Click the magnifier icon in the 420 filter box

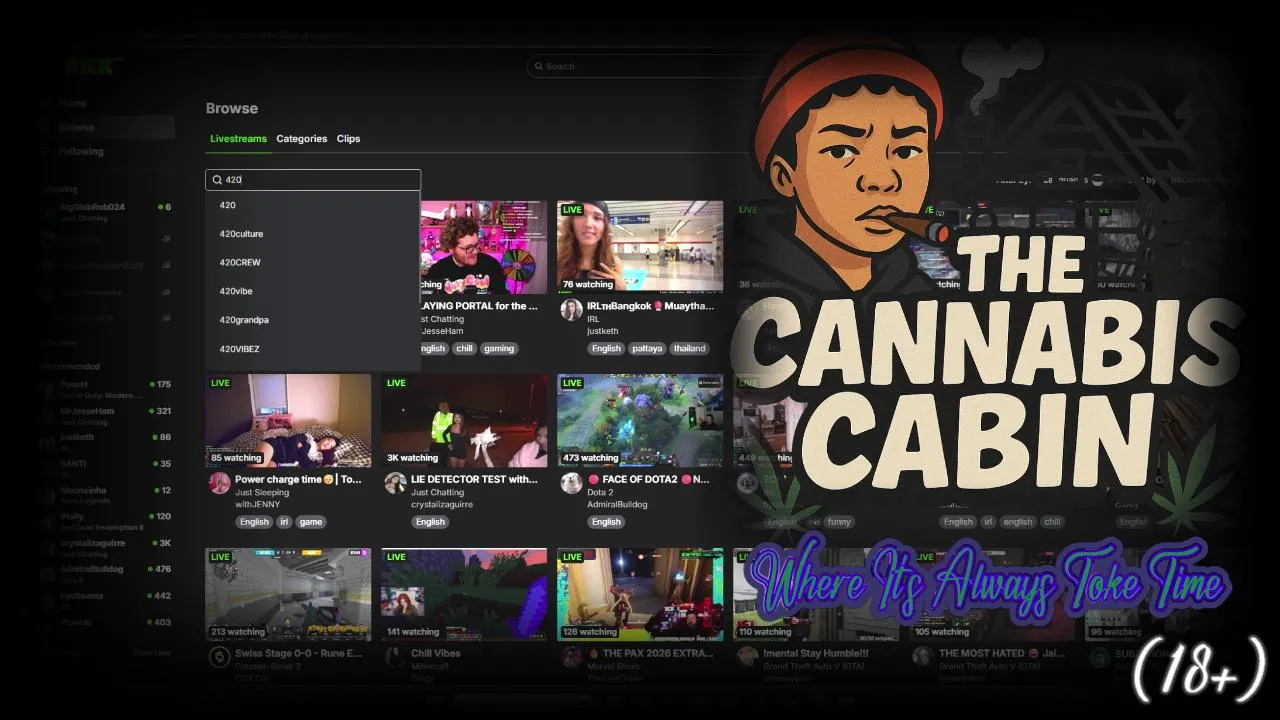[217, 180]
